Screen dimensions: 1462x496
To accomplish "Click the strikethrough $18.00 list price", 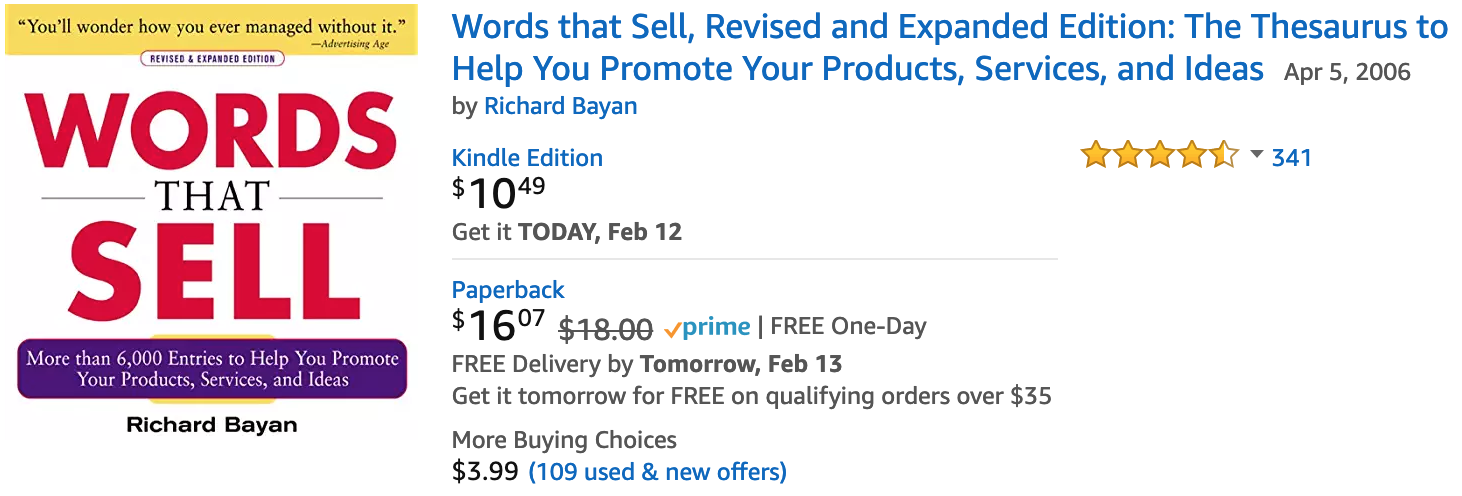I will tap(605, 328).
